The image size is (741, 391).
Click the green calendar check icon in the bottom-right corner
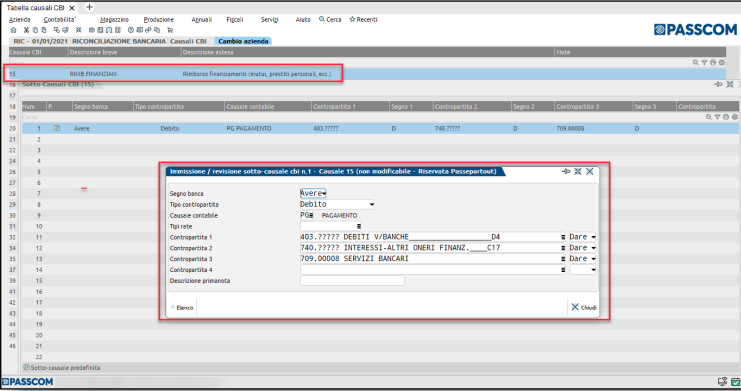click(735, 382)
